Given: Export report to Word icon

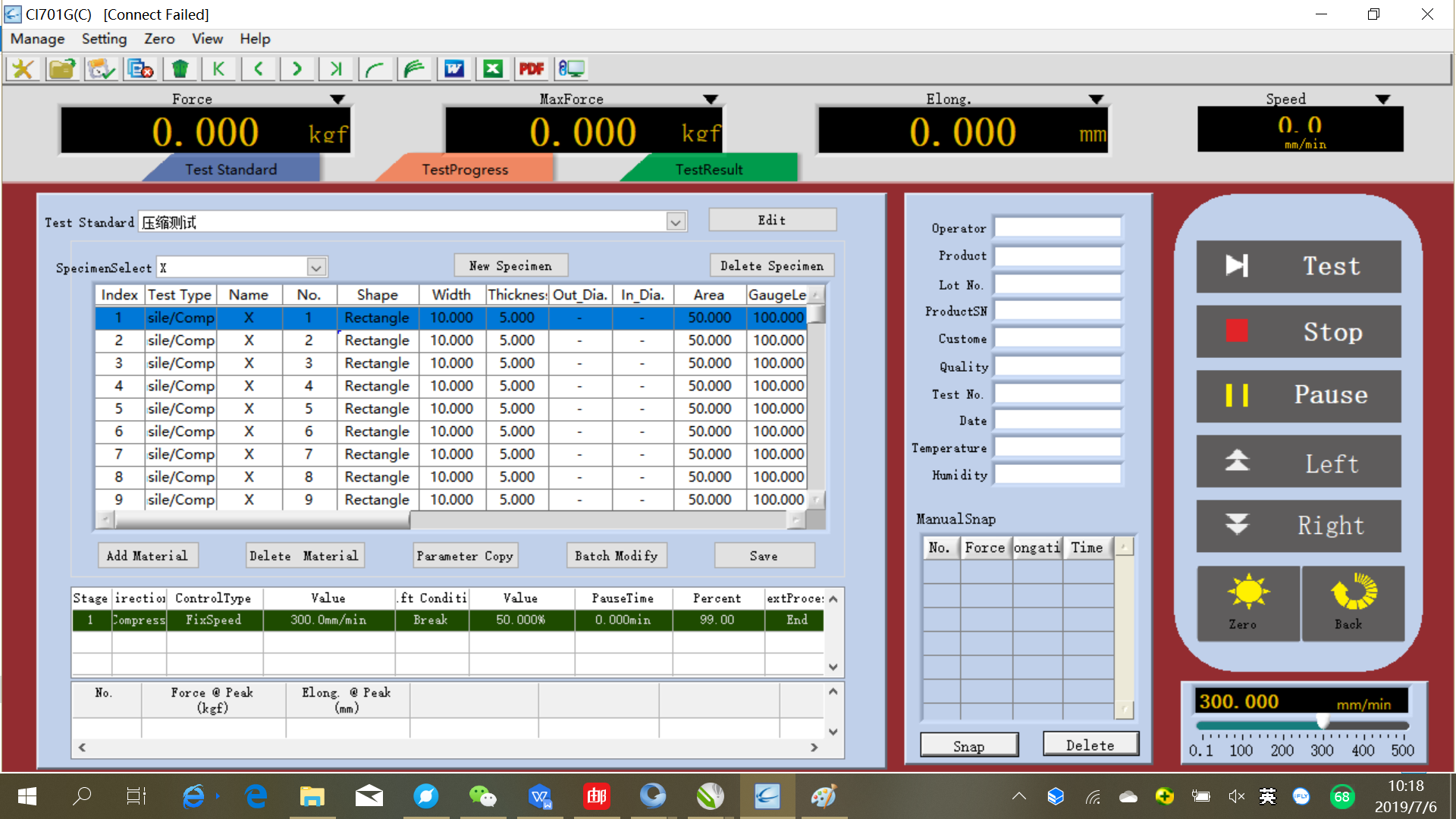Looking at the screenshot, I should click(453, 69).
